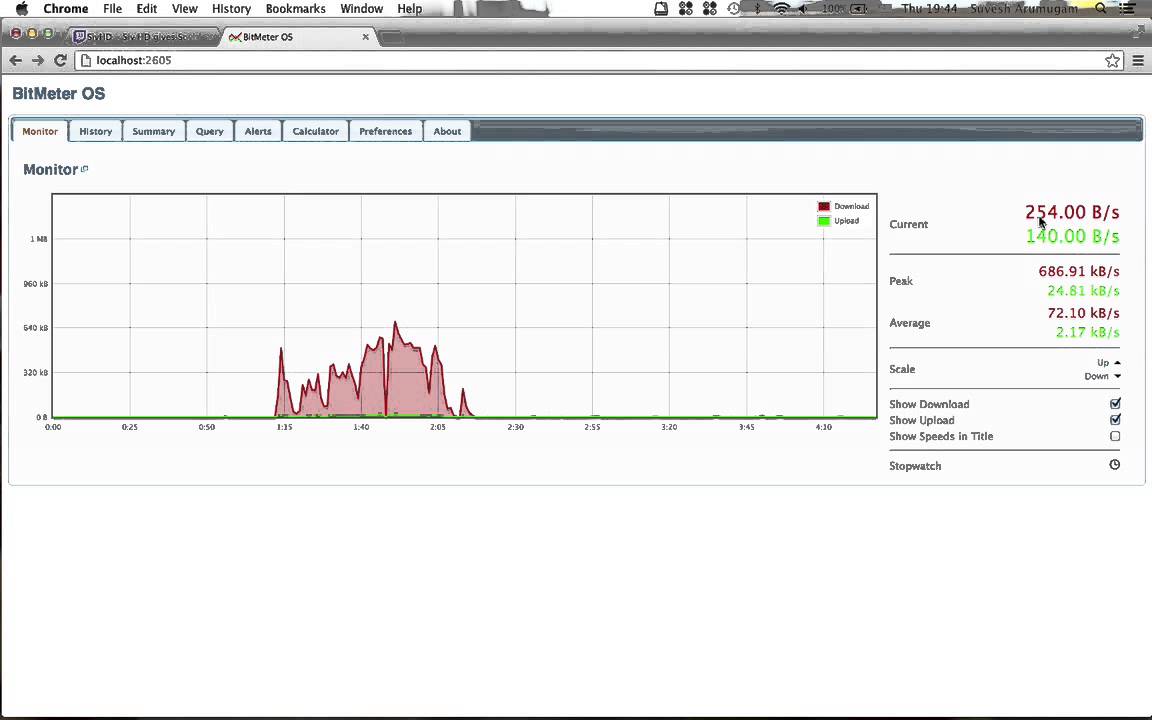Open a new browser tab
This screenshot has width=1152, height=720.
[391, 37]
